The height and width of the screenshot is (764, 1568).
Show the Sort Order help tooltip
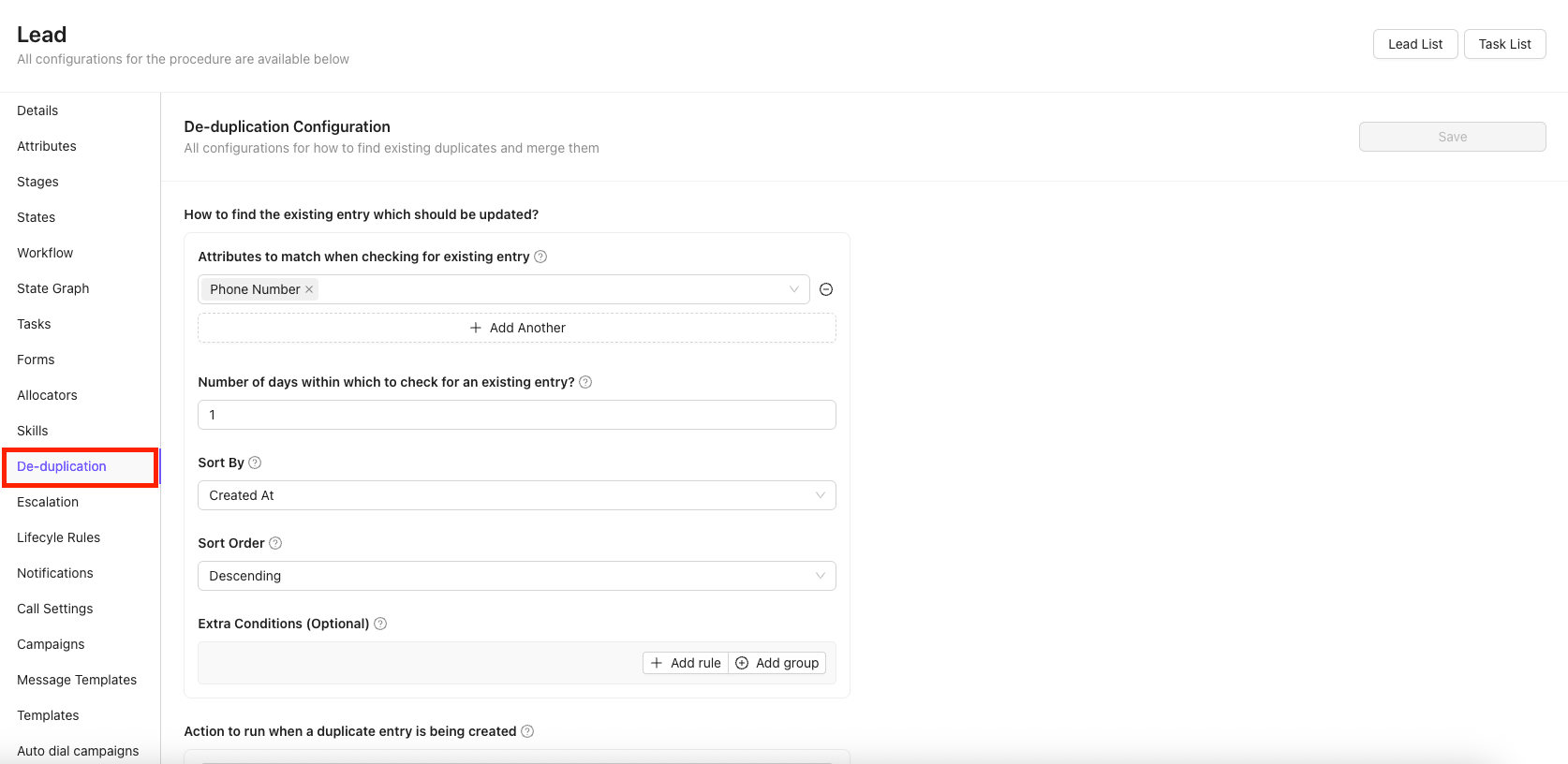click(x=275, y=543)
